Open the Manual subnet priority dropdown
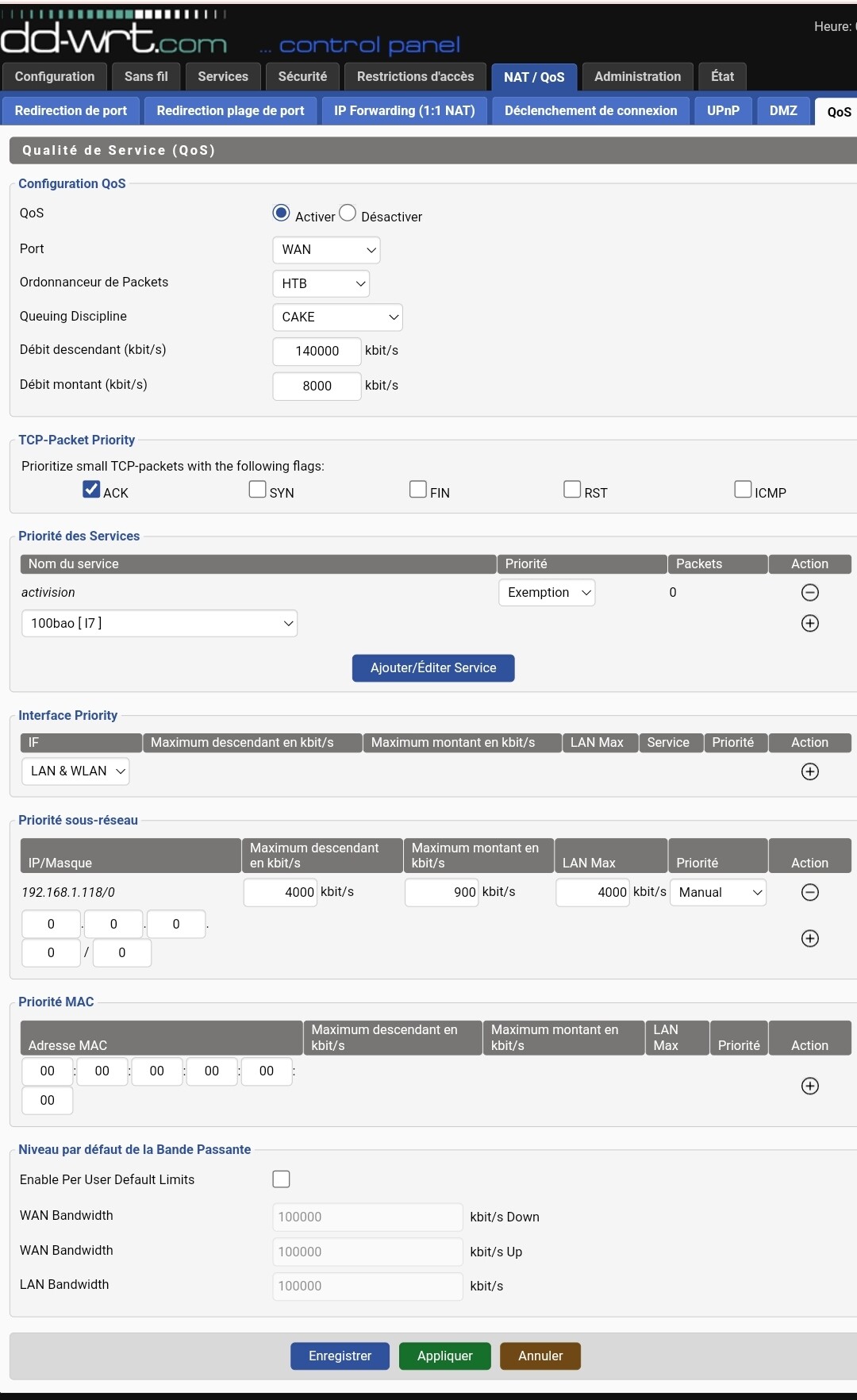 click(x=718, y=892)
